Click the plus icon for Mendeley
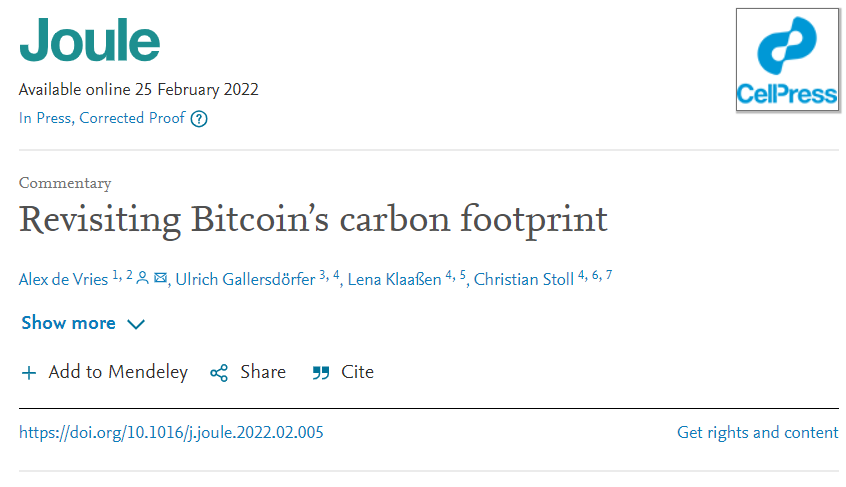The width and height of the screenshot is (846, 487). 28,373
